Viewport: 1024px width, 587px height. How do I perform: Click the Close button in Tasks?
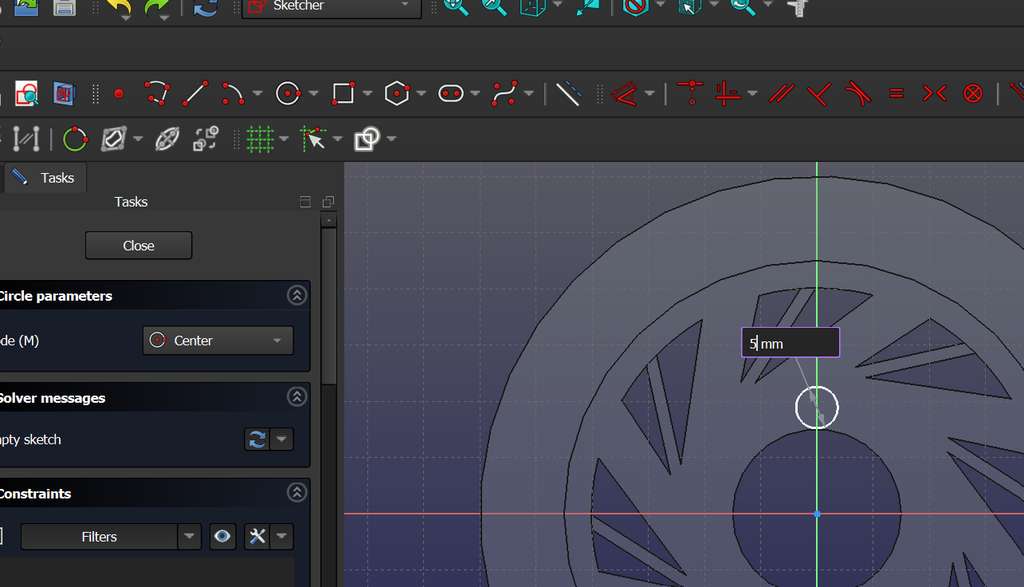[x=138, y=246]
